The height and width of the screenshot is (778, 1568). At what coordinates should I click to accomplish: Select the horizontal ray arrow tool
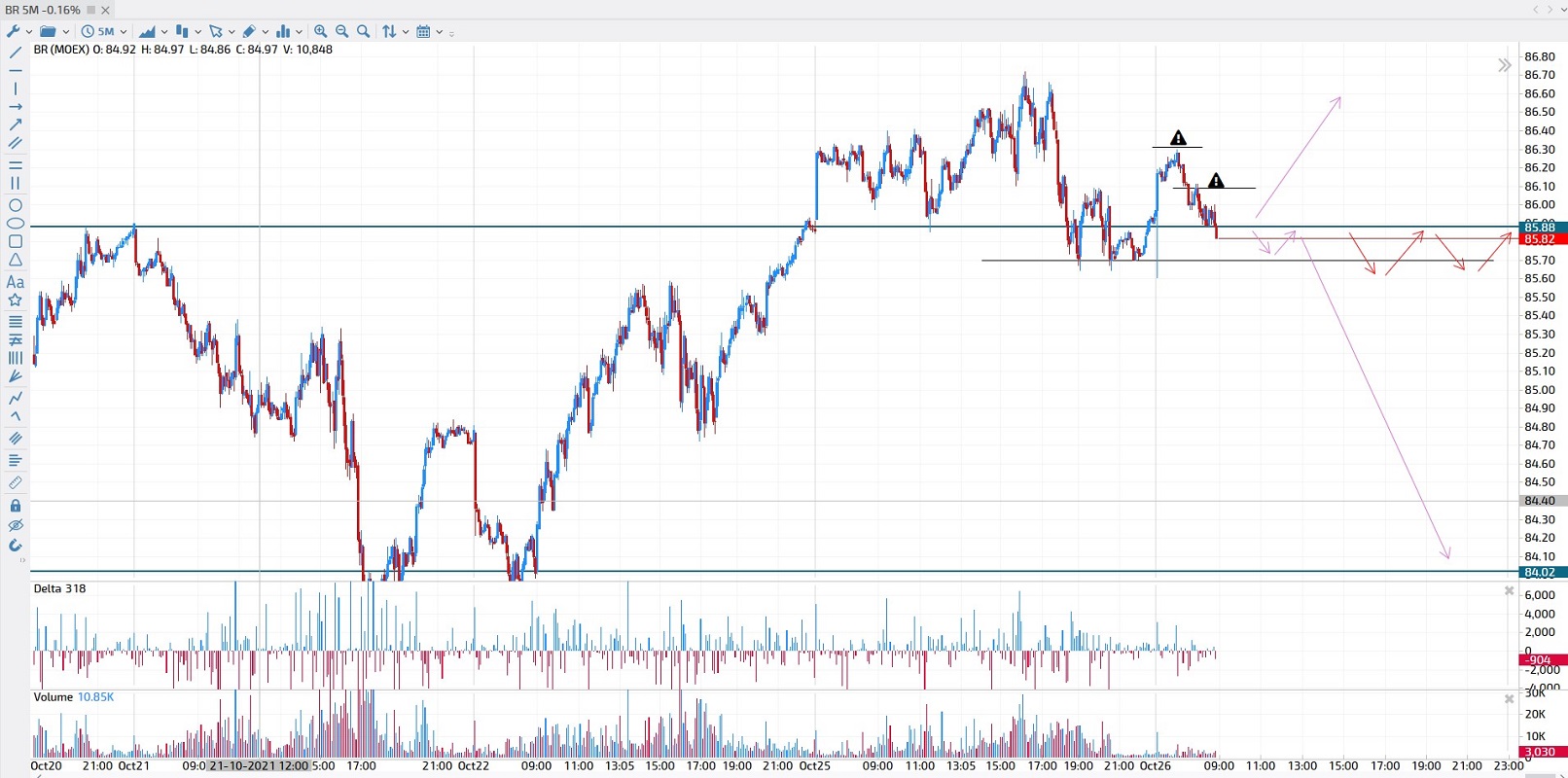15,106
